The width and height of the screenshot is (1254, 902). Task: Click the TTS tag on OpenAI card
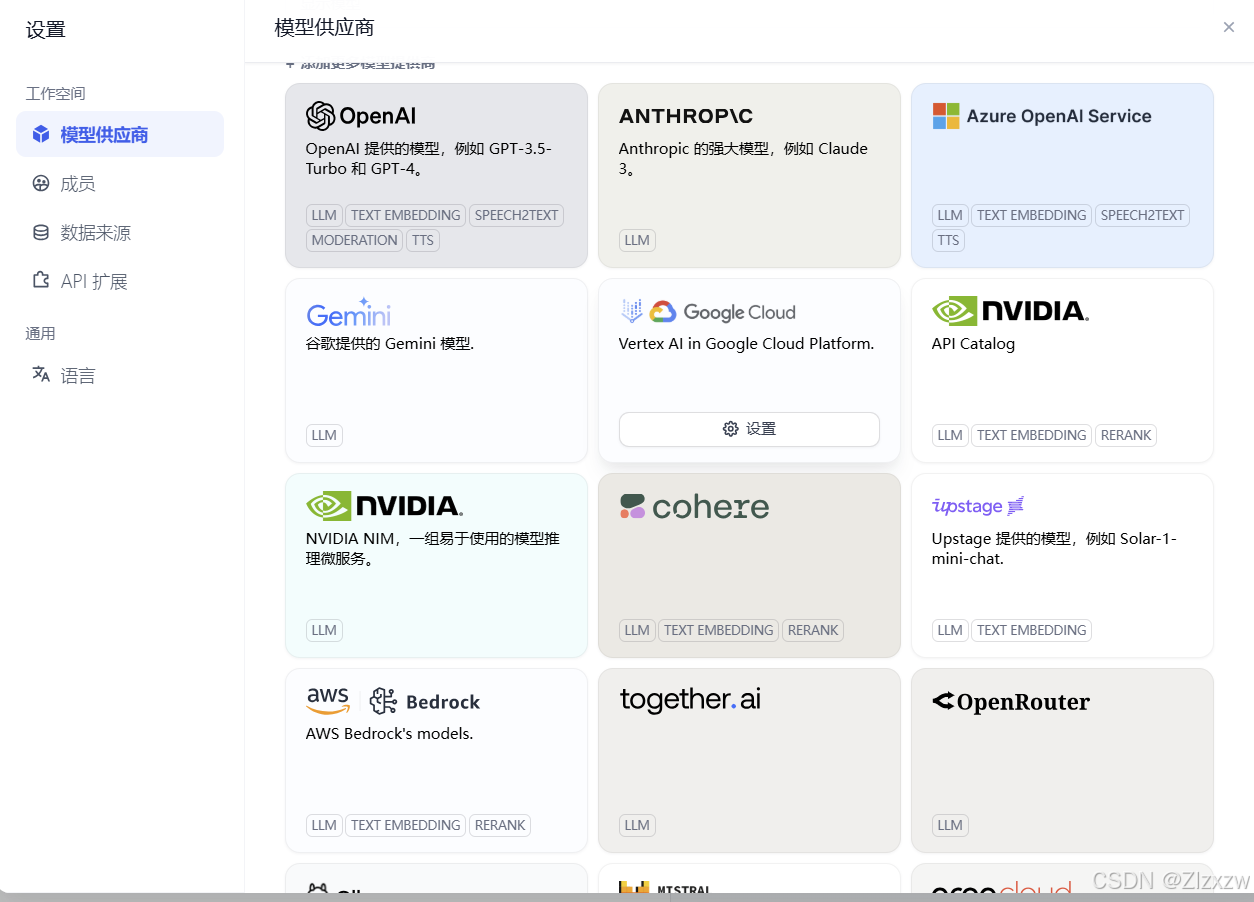tap(423, 240)
